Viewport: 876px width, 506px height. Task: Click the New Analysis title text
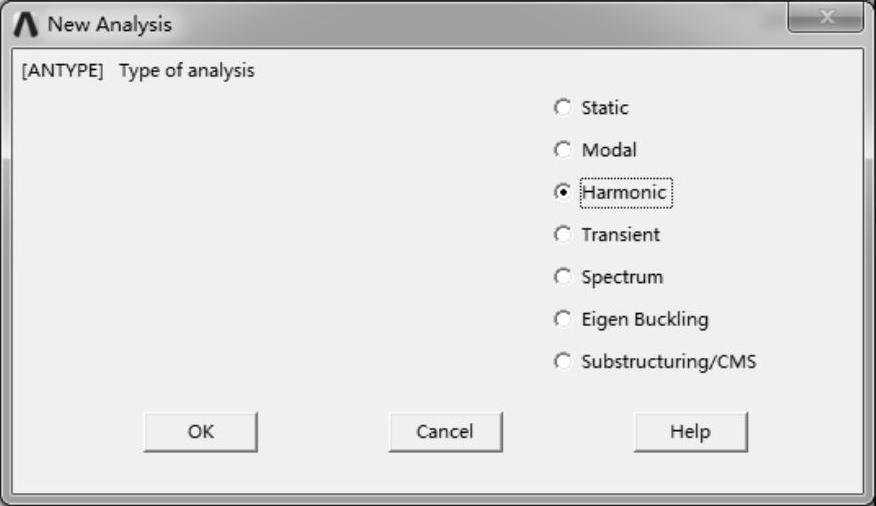tap(110, 24)
